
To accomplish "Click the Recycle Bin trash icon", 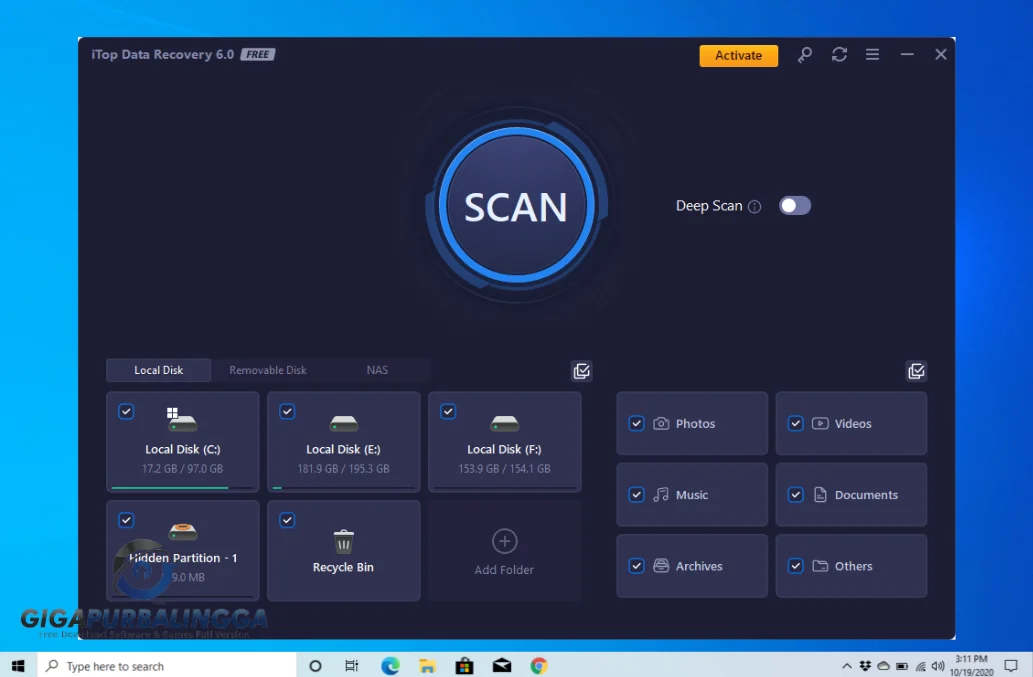I will [343, 541].
